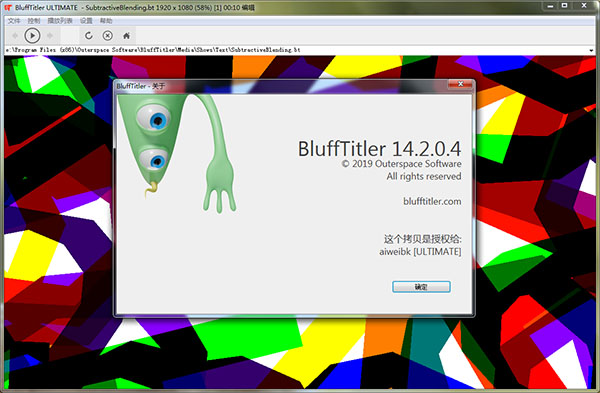600x393 pixels.
Task: Click the 确定 button in About dialog
Action: click(421, 287)
